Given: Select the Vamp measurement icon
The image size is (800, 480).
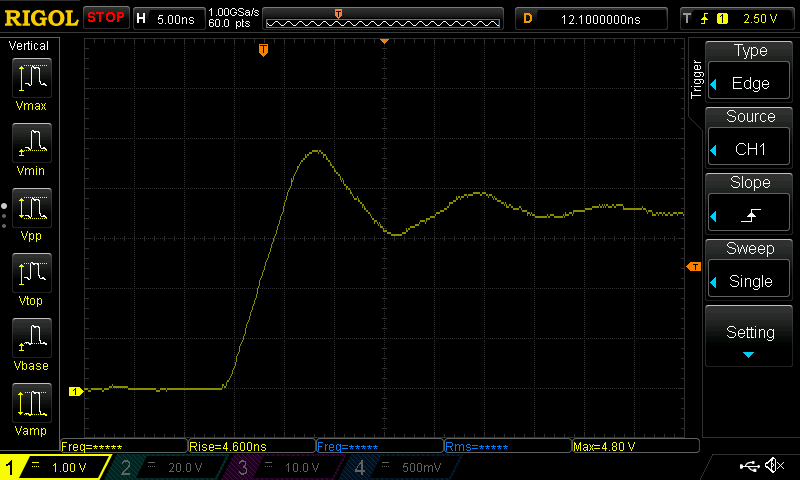Looking at the screenshot, I should 31,409.
